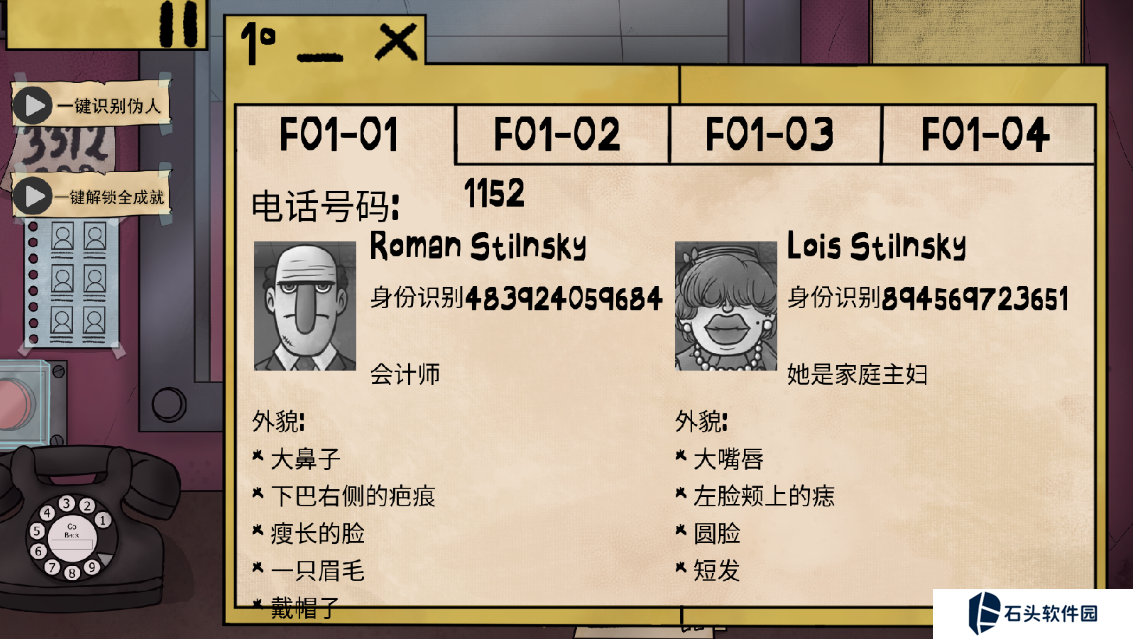Close the resident folder with X
This screenshot has height=639, width=1133.
[x=397, y=42]
